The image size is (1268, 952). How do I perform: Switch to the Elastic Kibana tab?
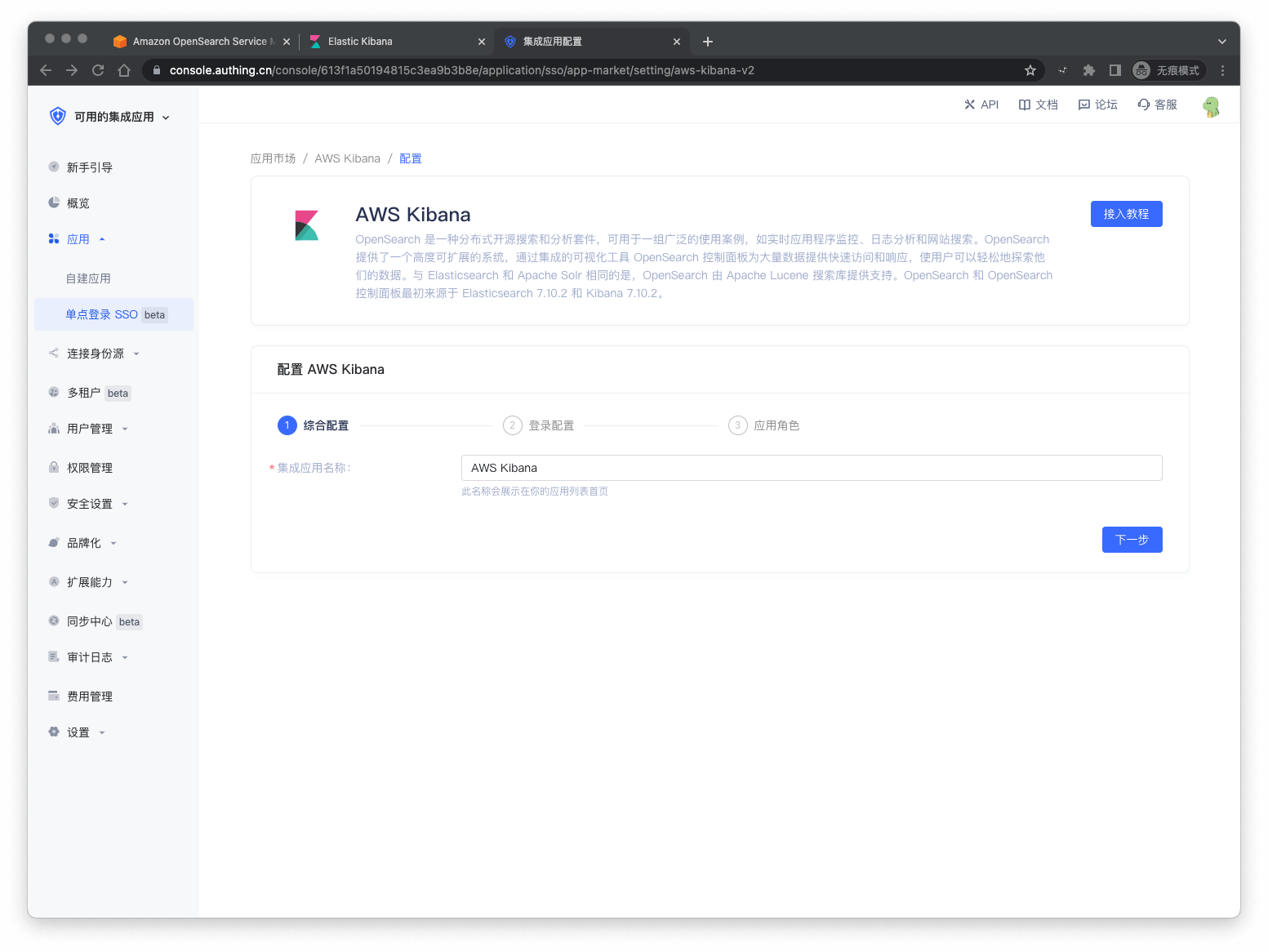click(360, 42)
